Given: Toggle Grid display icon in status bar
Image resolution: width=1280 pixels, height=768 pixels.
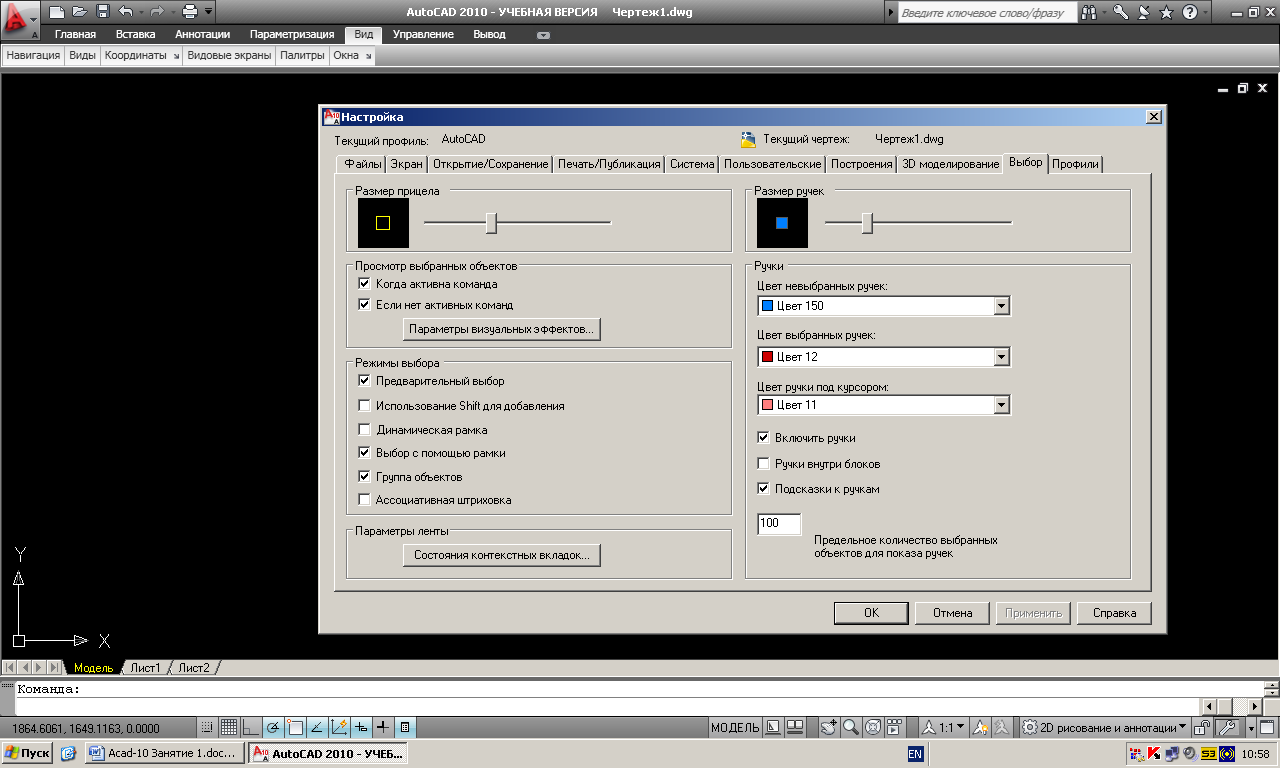Looking at the screenshot, I should tap(228, 727).
